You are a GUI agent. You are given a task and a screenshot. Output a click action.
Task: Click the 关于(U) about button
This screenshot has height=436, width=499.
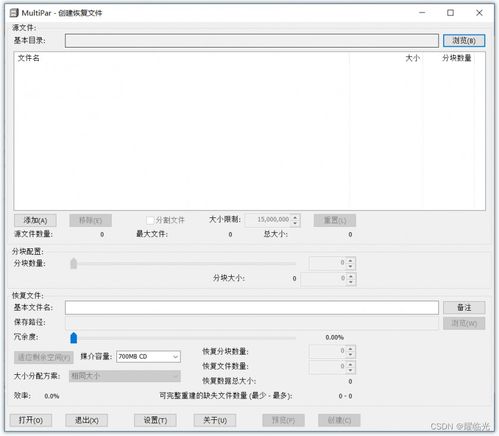(x=215, y=420)
